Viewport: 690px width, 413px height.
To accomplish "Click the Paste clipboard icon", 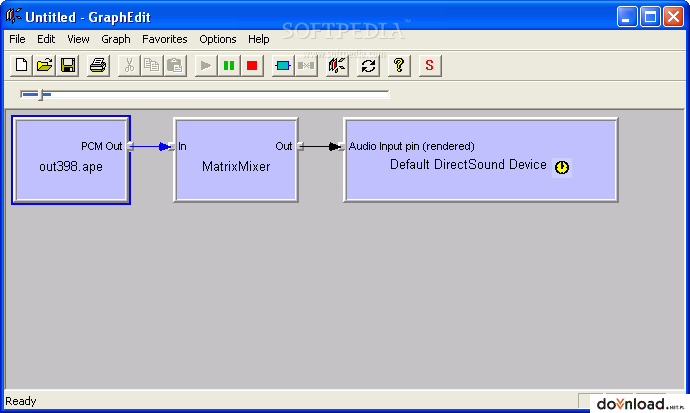I will pos(175,66).
